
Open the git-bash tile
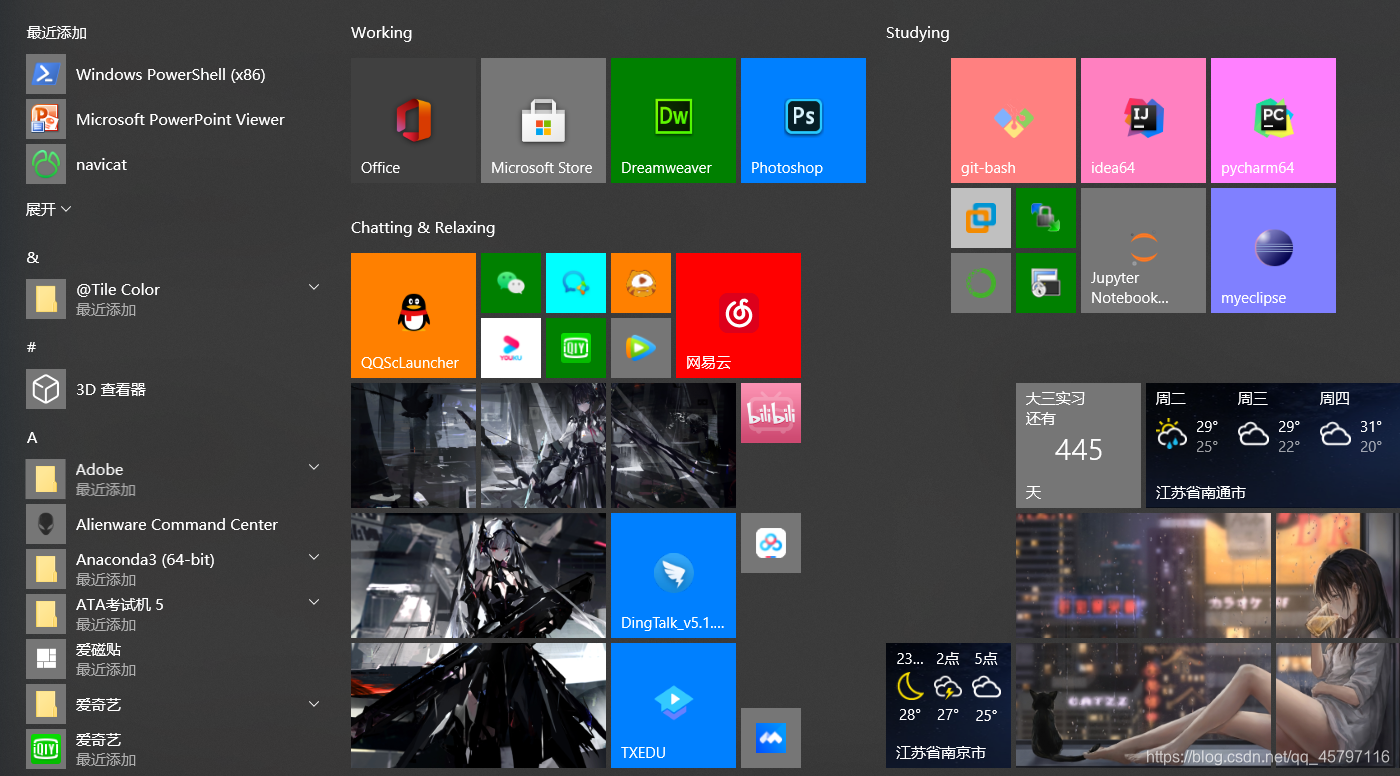(x=1013, y=120)
